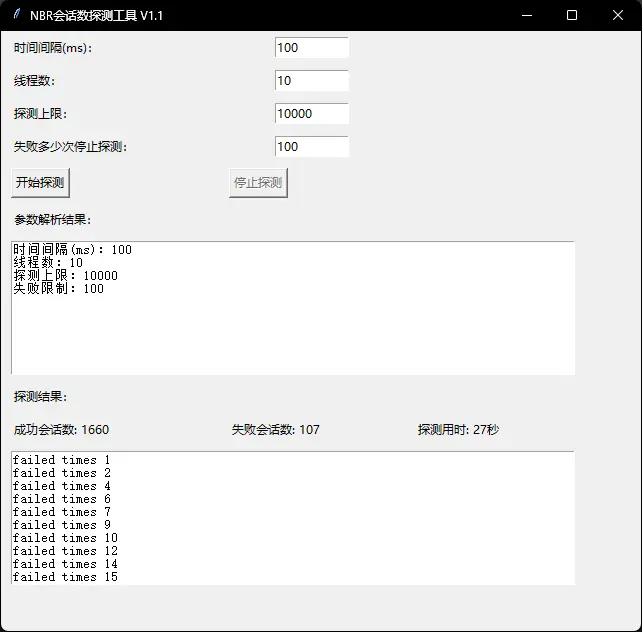Select the "failed times 15" log line

point(65,577)
